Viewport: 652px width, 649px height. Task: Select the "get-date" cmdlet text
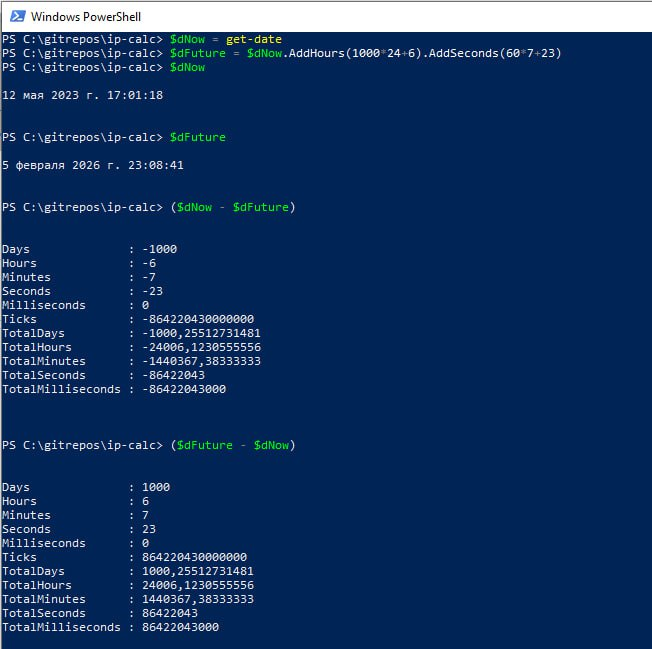pos(254,39)
